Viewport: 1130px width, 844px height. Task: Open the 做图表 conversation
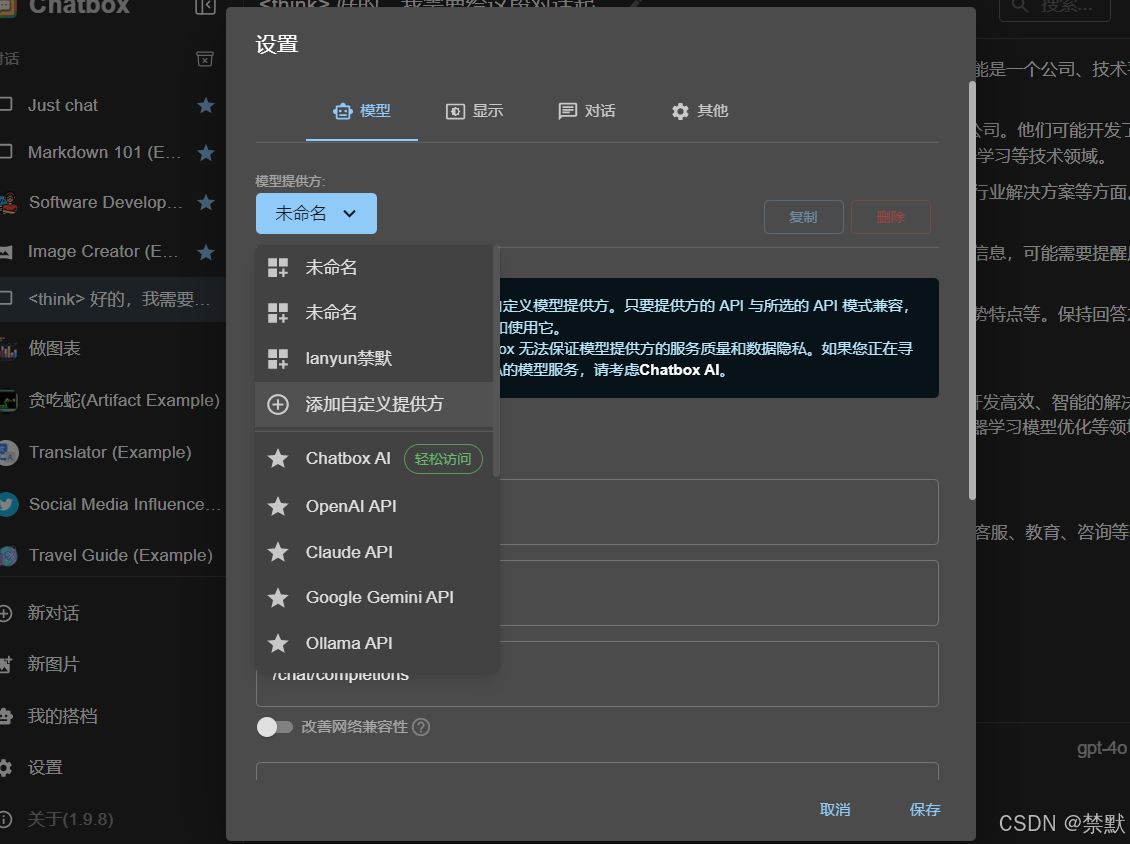(x=112, y=349)
